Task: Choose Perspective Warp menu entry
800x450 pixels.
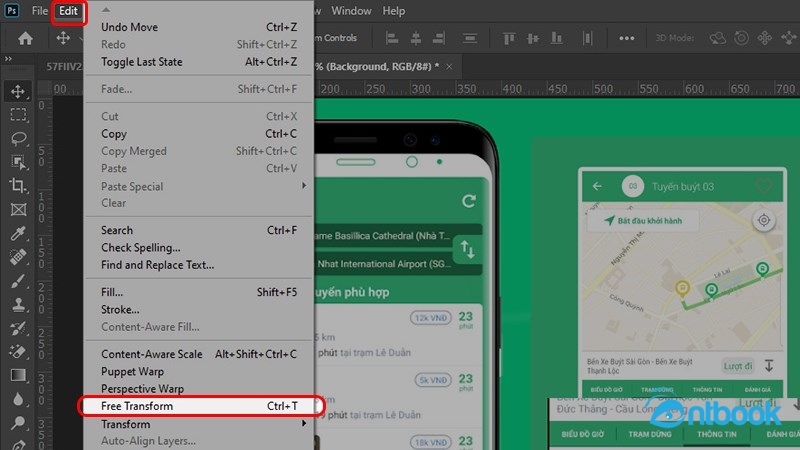Action: coord(199,389)
